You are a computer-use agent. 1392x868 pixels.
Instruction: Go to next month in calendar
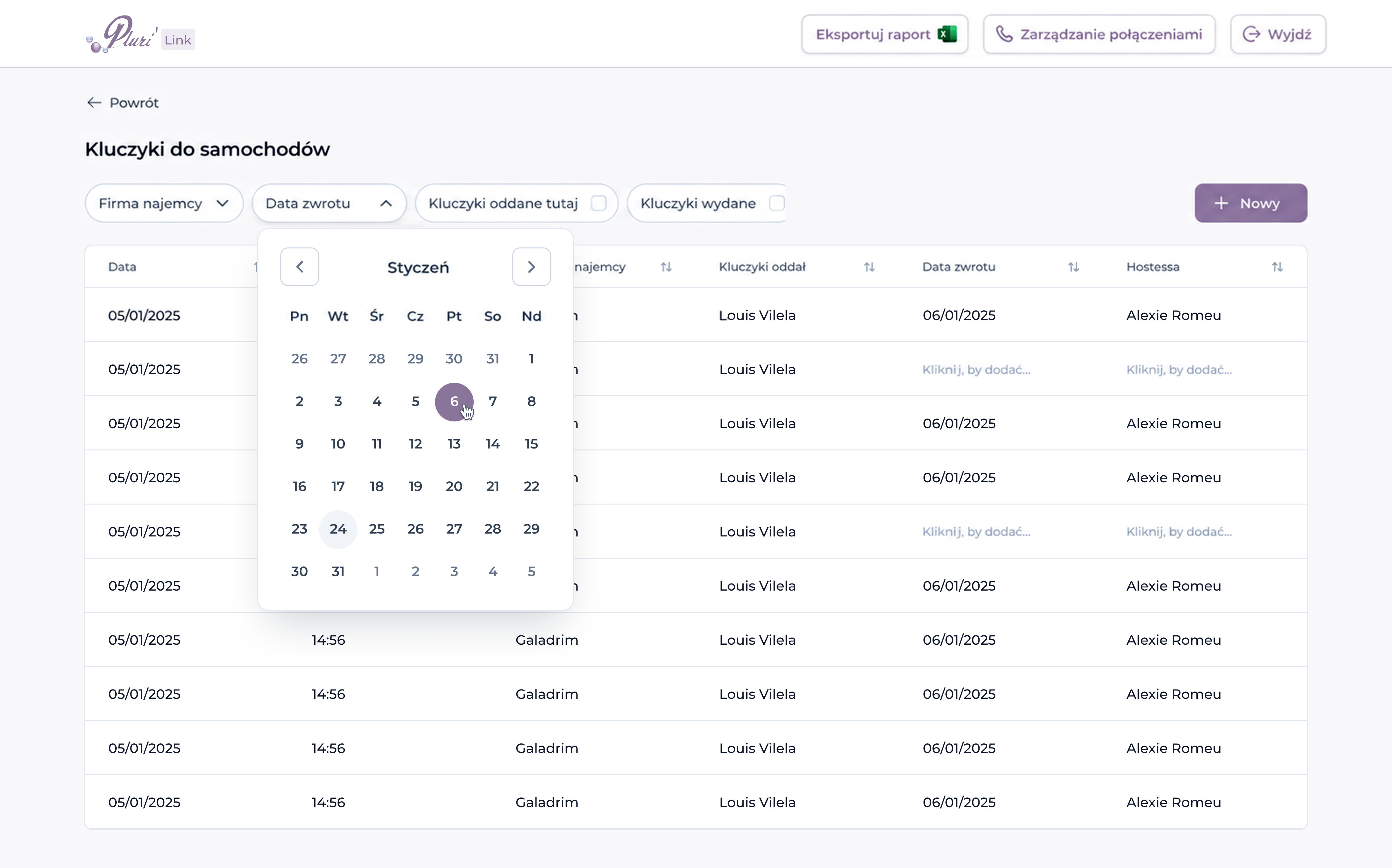(x=532, y=267)
